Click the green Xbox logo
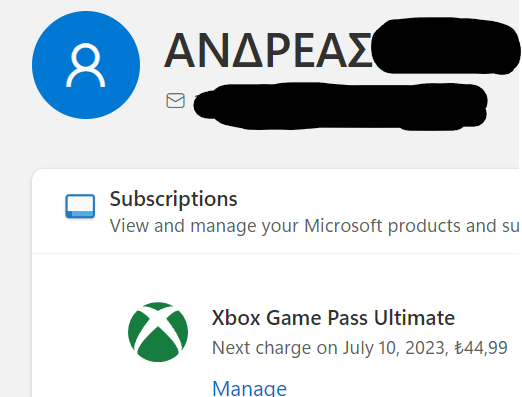This screenshot has width=522, height=397. (x=158, y=332)
